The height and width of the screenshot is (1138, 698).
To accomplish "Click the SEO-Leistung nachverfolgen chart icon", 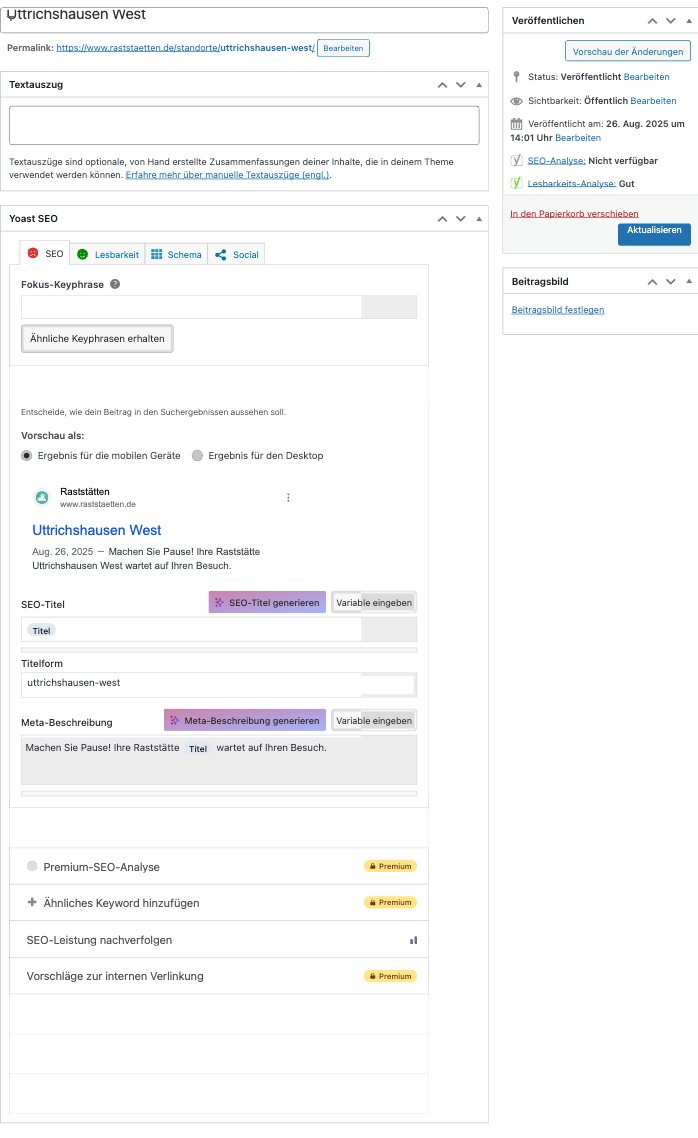I will [413, 940].
